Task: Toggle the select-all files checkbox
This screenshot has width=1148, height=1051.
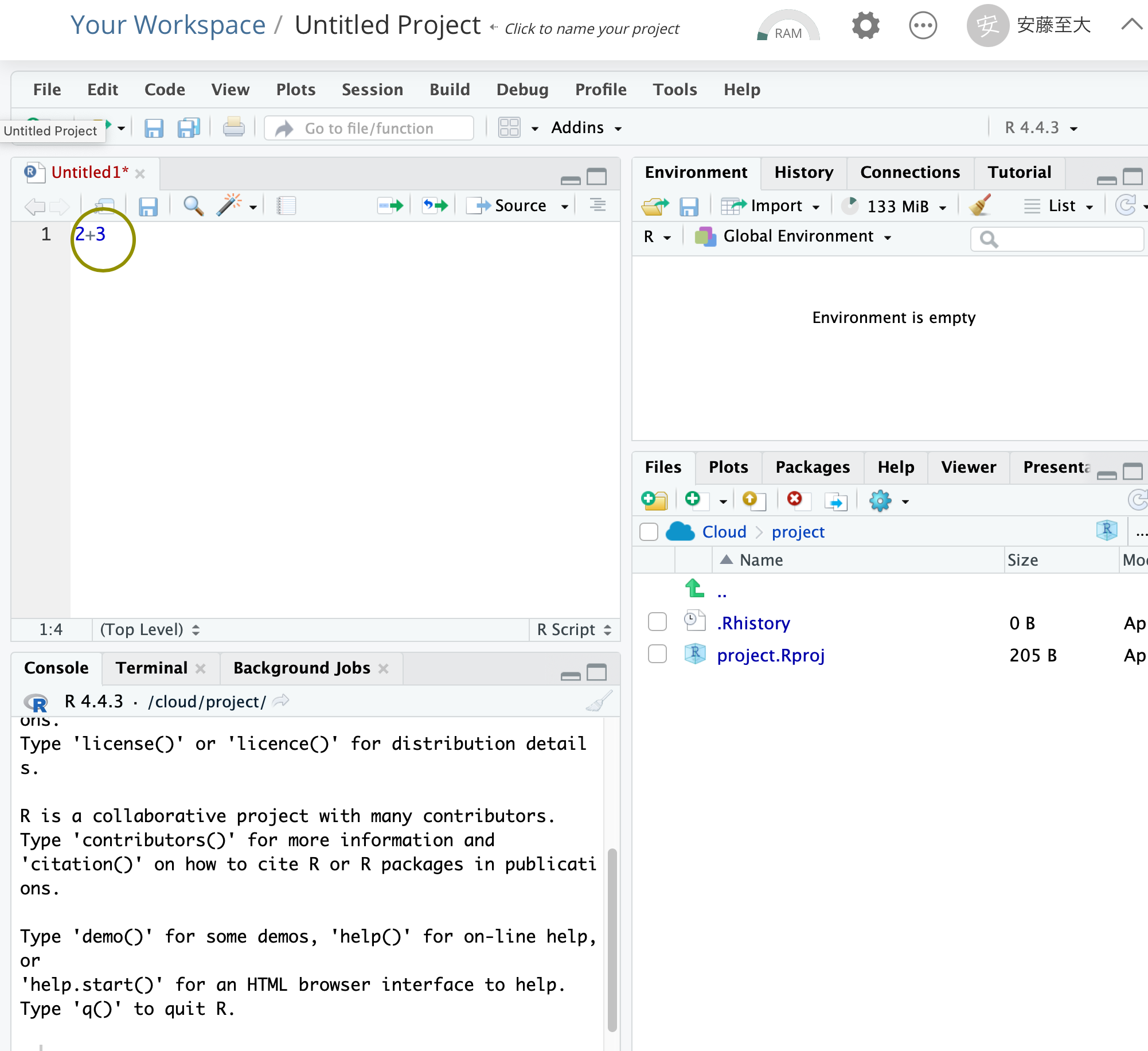Action: [x=649, y=532]
